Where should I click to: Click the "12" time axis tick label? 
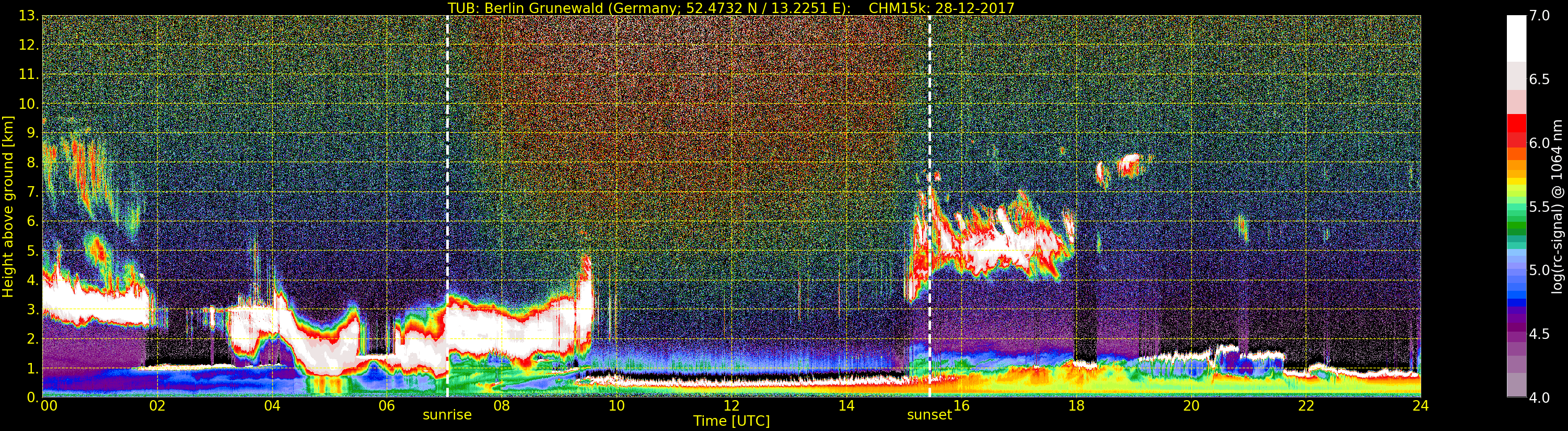pyautogui.click(x=731, y=406)
